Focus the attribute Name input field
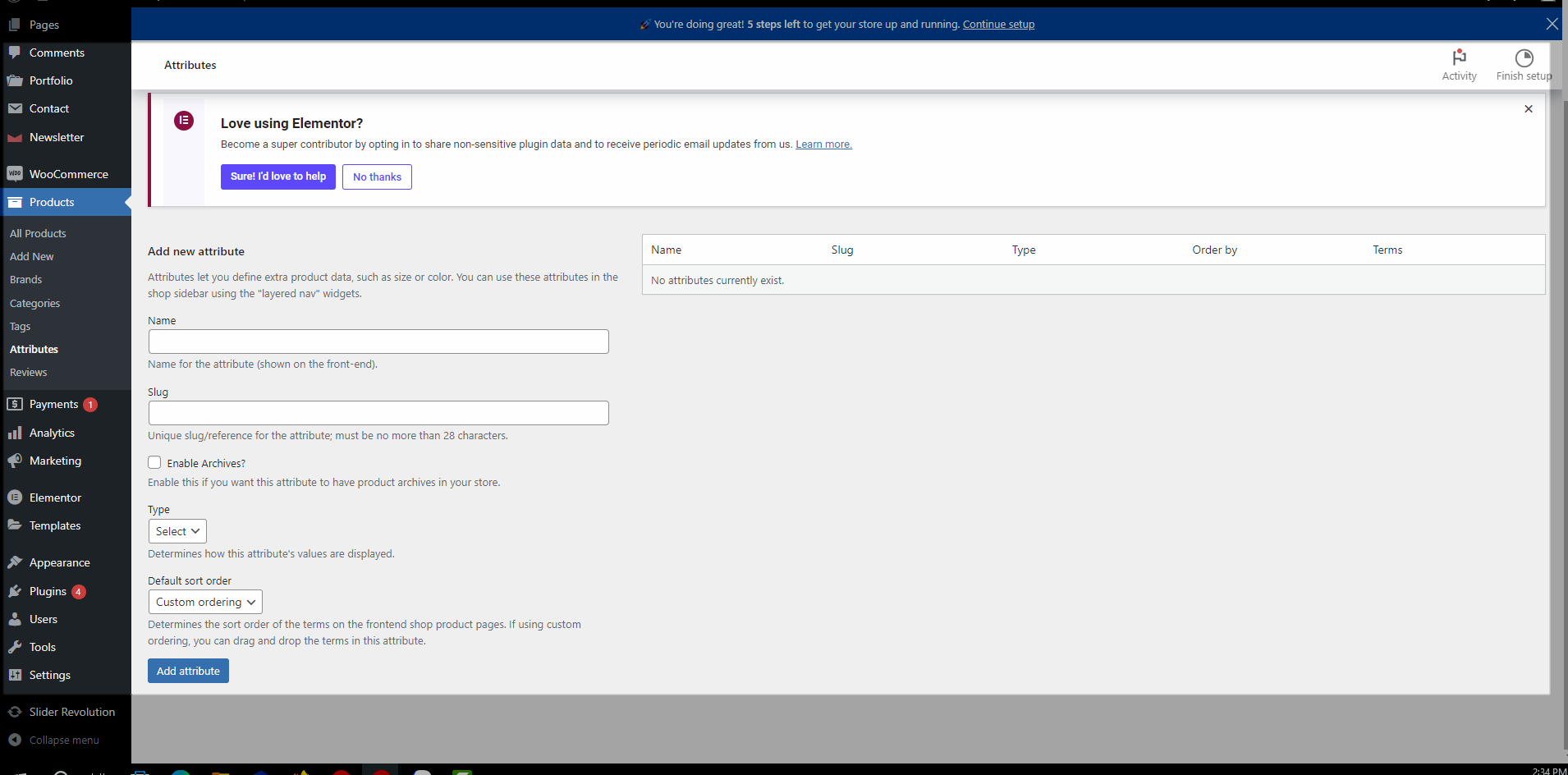Image resolution: width=1568 pixels, height=775 pixels. [x=378, y=342]
